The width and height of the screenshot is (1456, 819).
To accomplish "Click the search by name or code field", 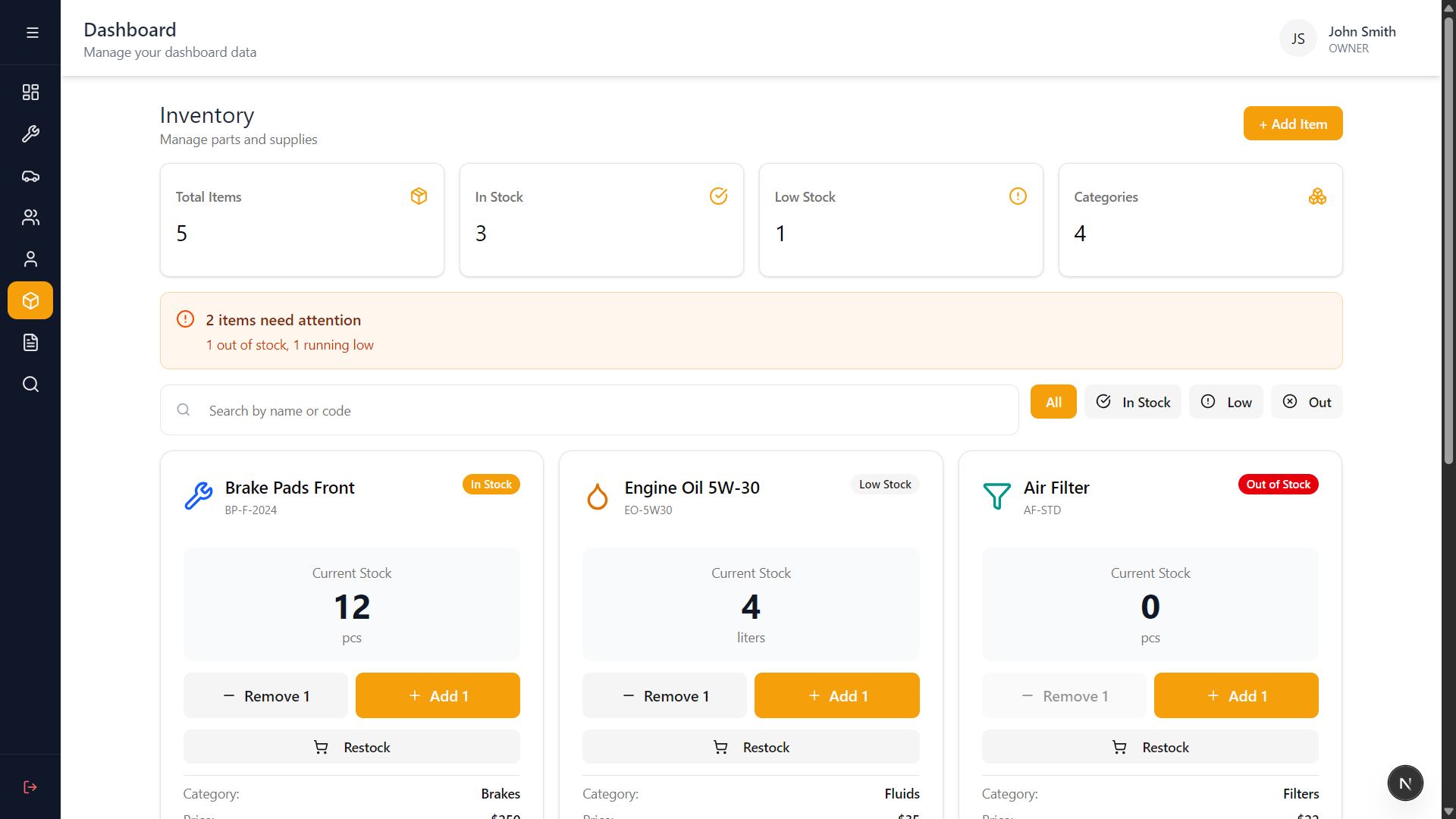I will pos(588,409).
